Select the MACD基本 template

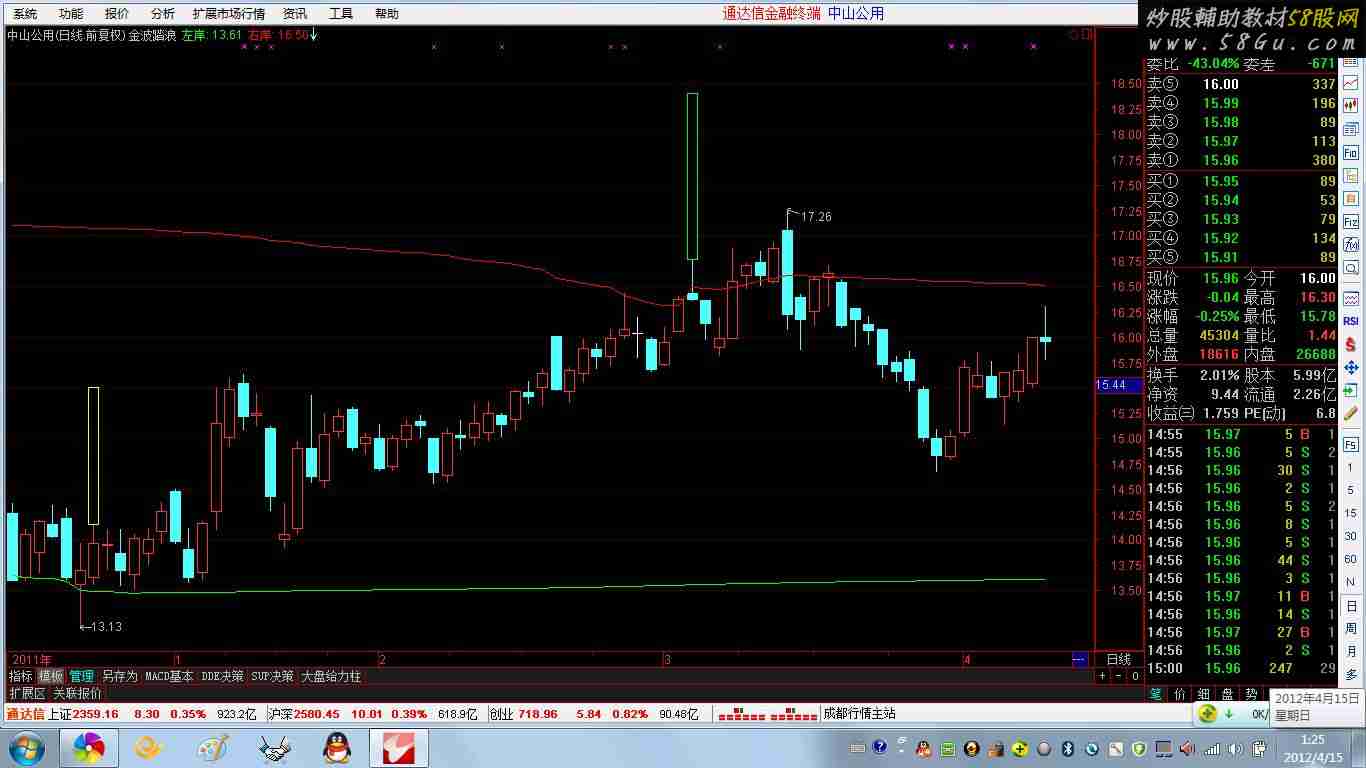coord(169,676)
